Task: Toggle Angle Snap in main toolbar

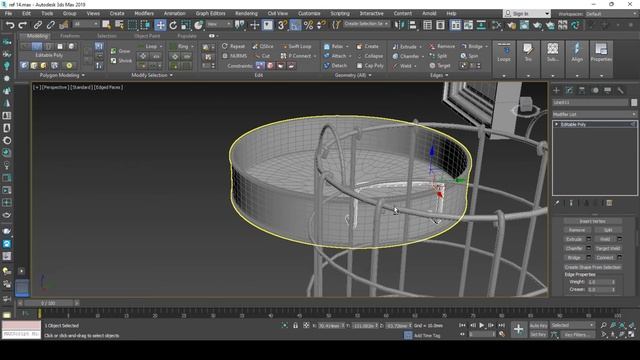Action: 295,25
